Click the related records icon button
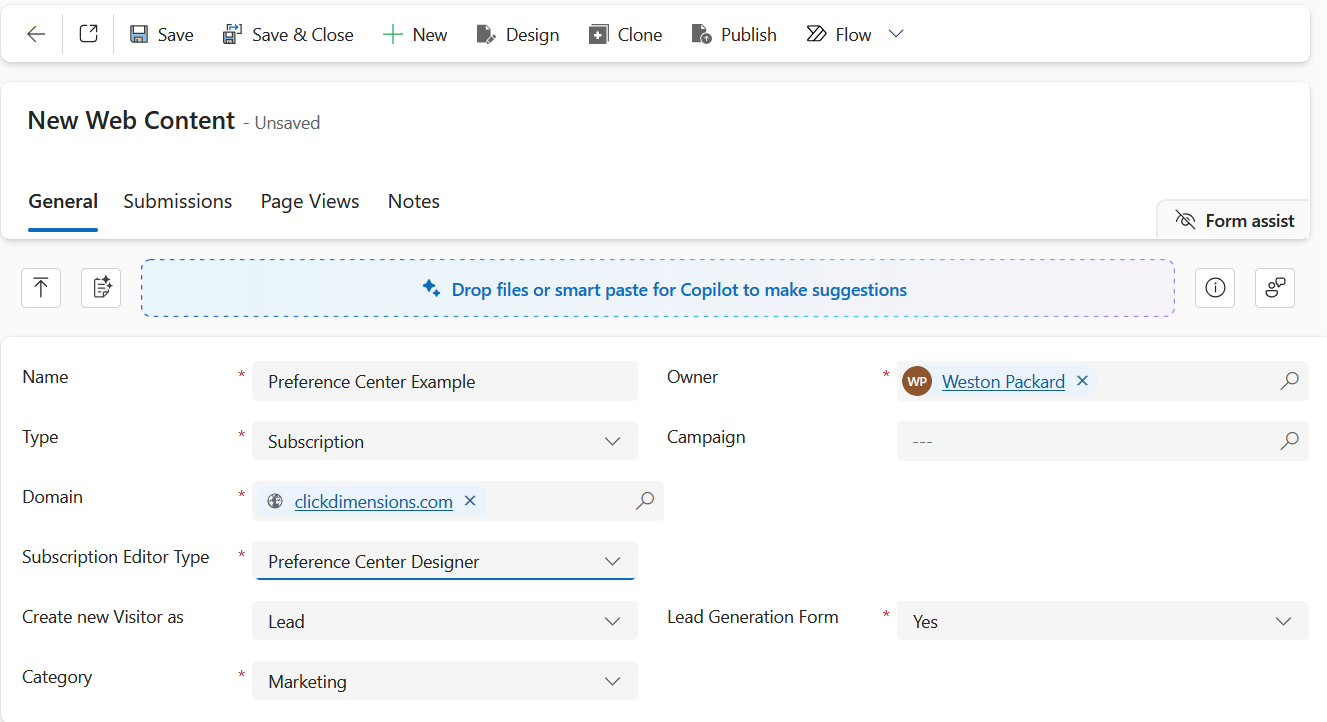The image size is (1327, 722). (x=1275, y=288)
